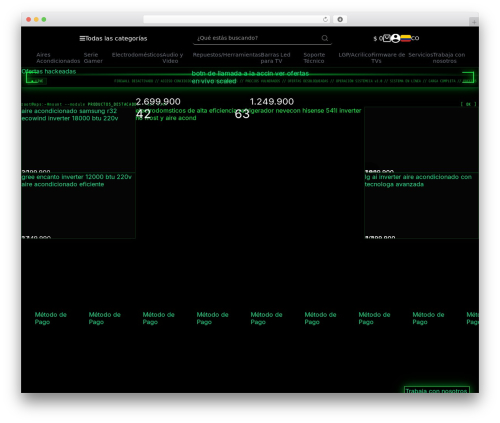Open Audio y Video category

(173, 58)
